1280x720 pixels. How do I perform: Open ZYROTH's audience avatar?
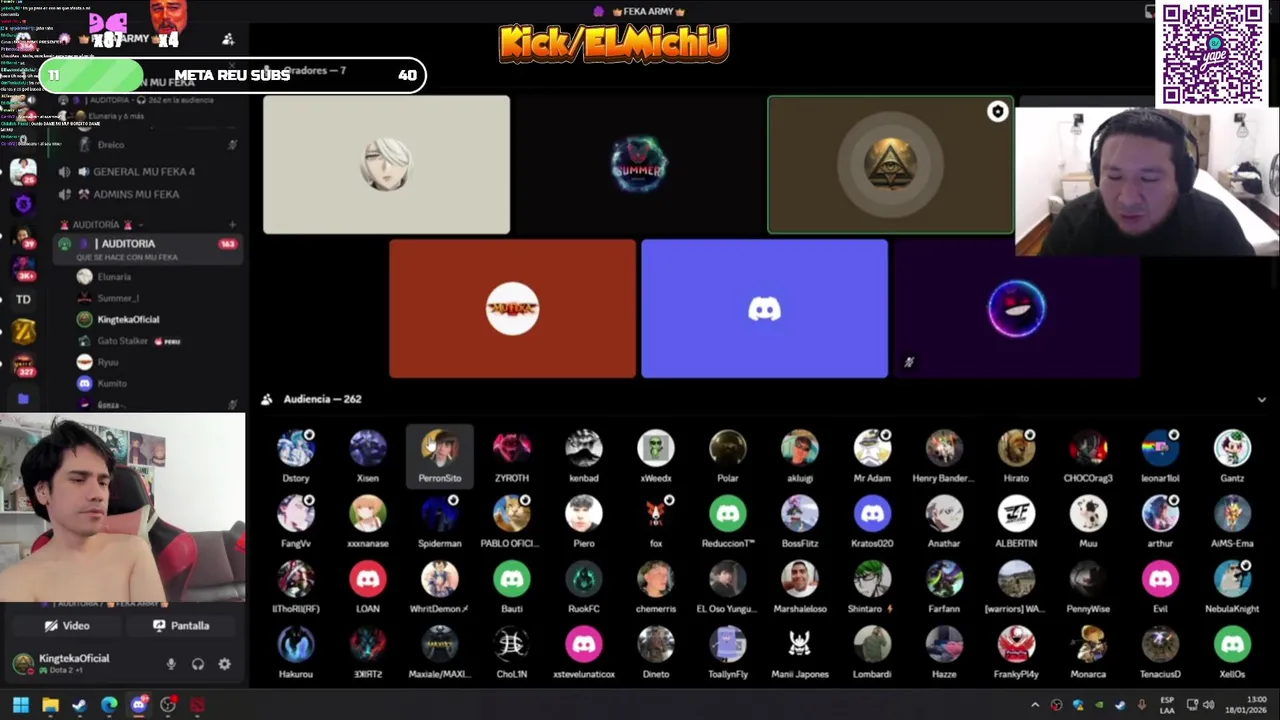[512, 449]
